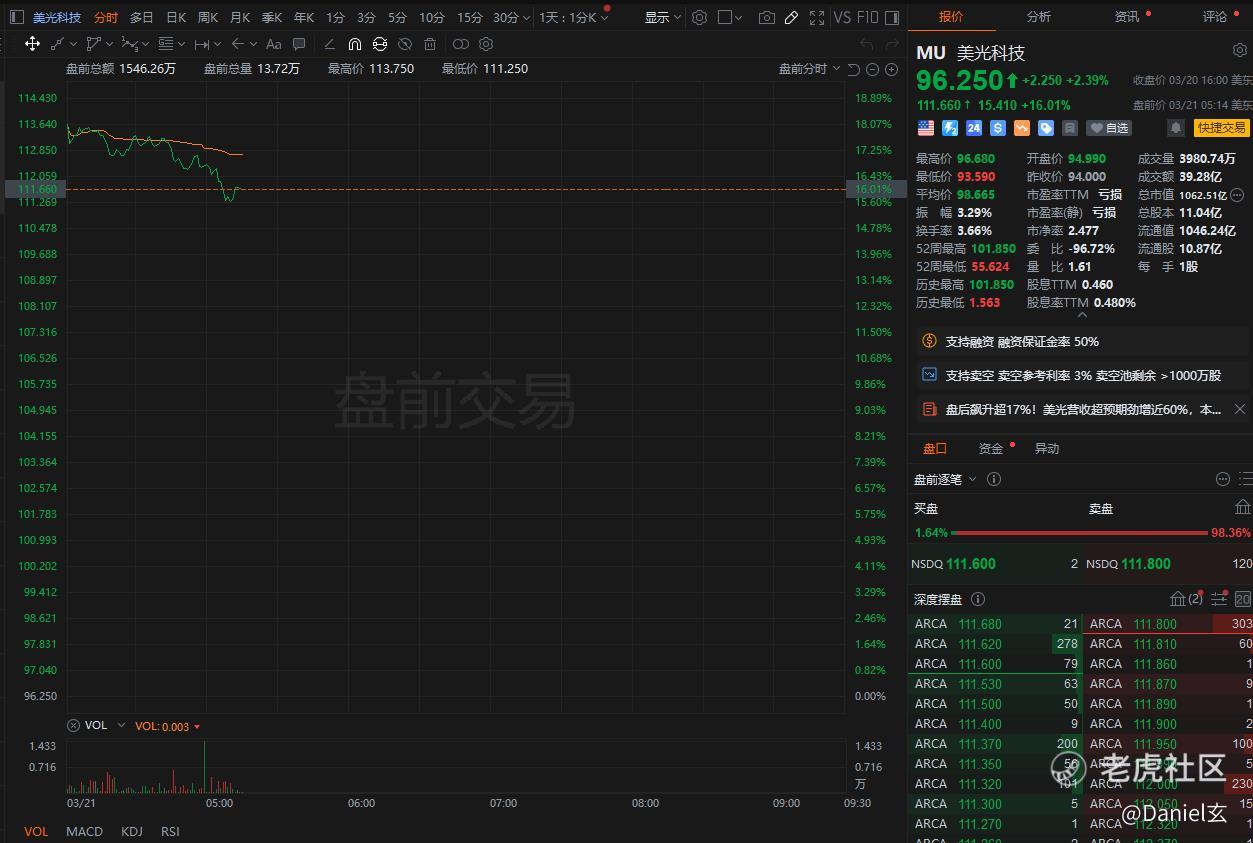Delete drawings with the trash icon
This screenshot has width=1253, height=843.
[430, 44]
